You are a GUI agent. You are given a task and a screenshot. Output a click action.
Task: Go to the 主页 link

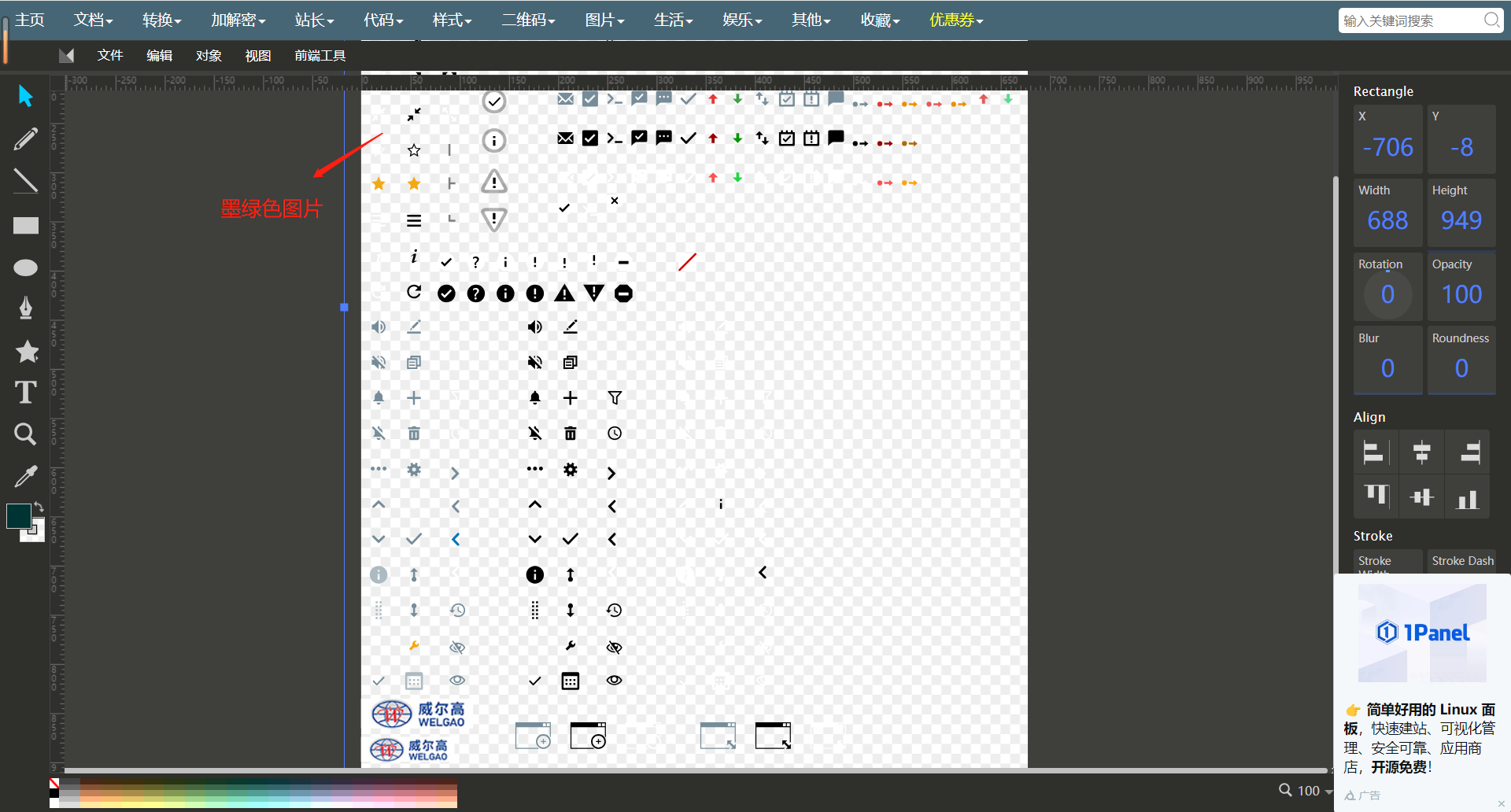(x=29, y=20)
